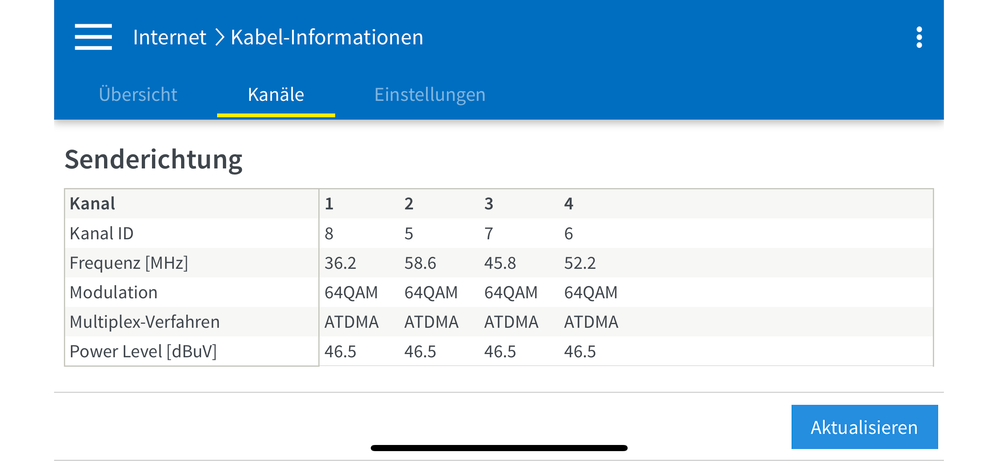Click the Internet breadcrumb link
The image size is (998, 461).
tap(169, 37)
